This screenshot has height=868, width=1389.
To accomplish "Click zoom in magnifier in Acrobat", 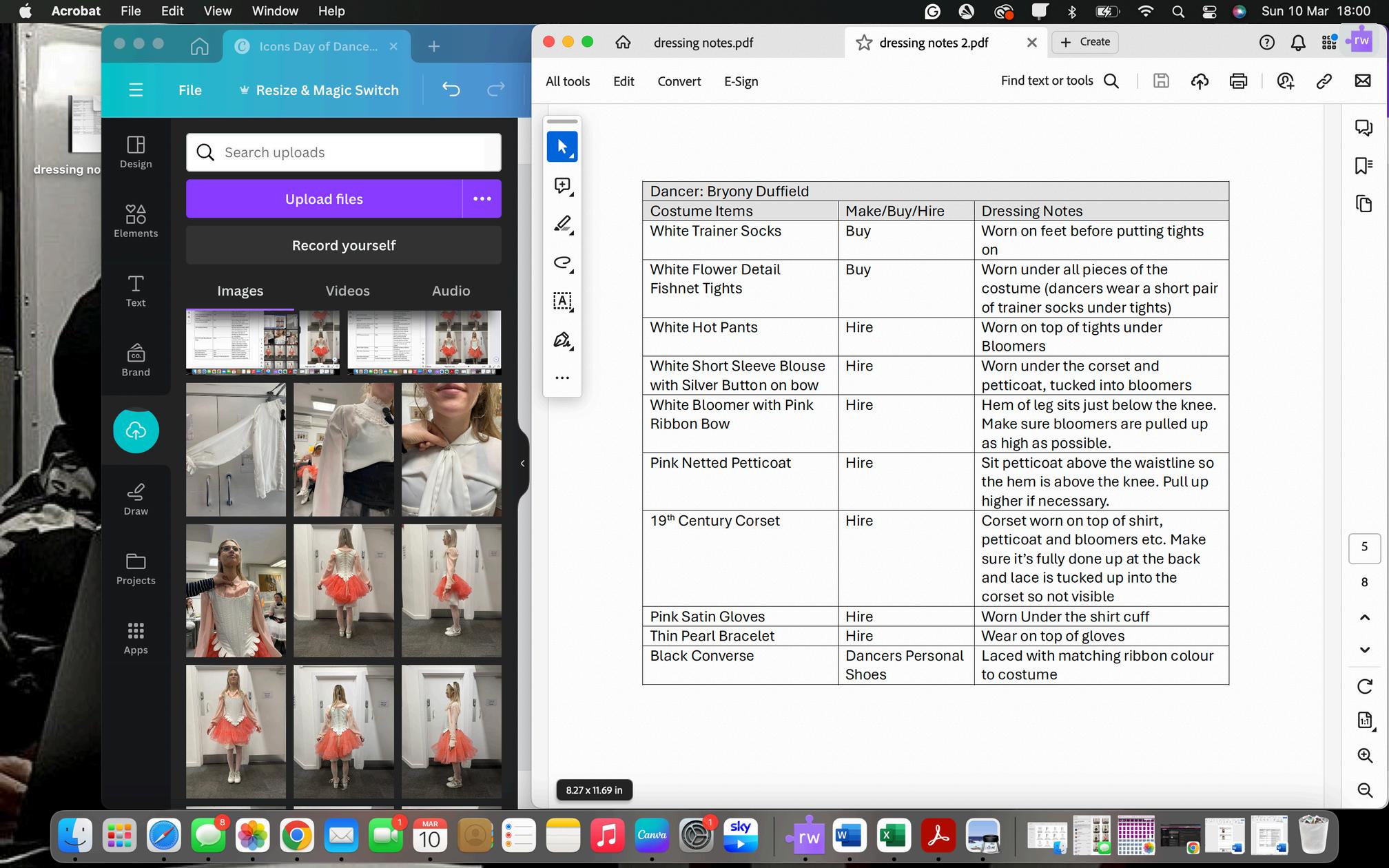I will pos(1364,755).
